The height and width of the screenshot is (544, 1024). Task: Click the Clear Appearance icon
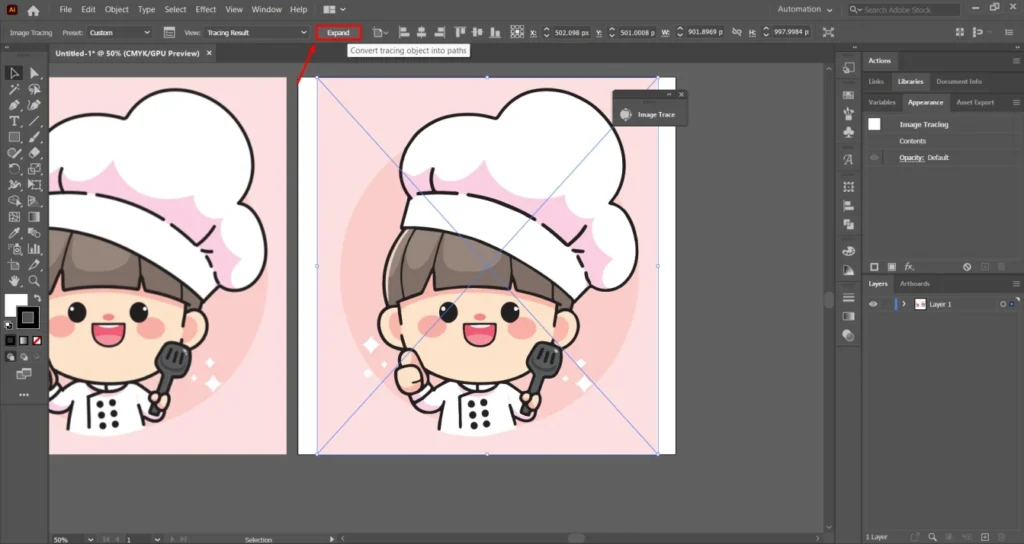(967, 266)
